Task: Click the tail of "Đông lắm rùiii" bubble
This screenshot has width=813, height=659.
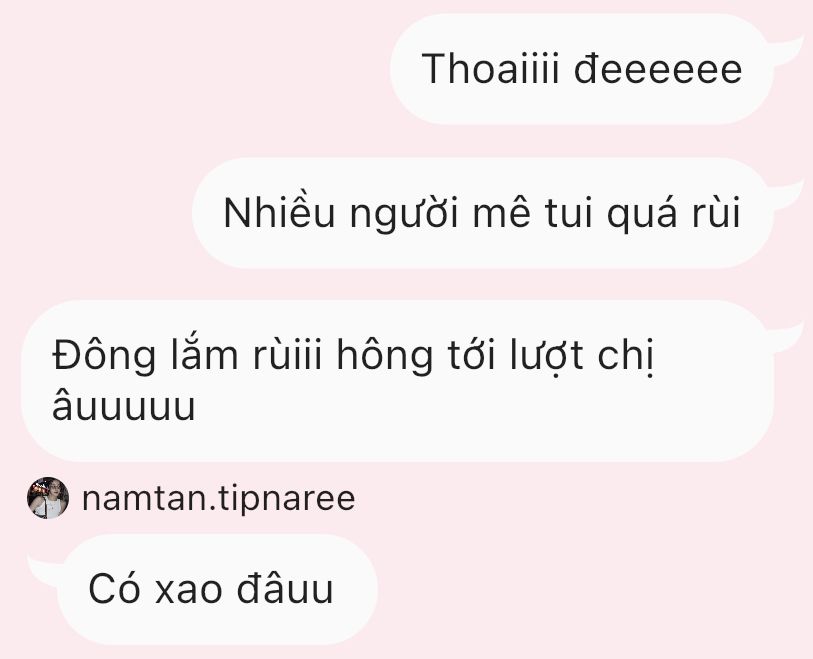Action: (x=786, y=336)
